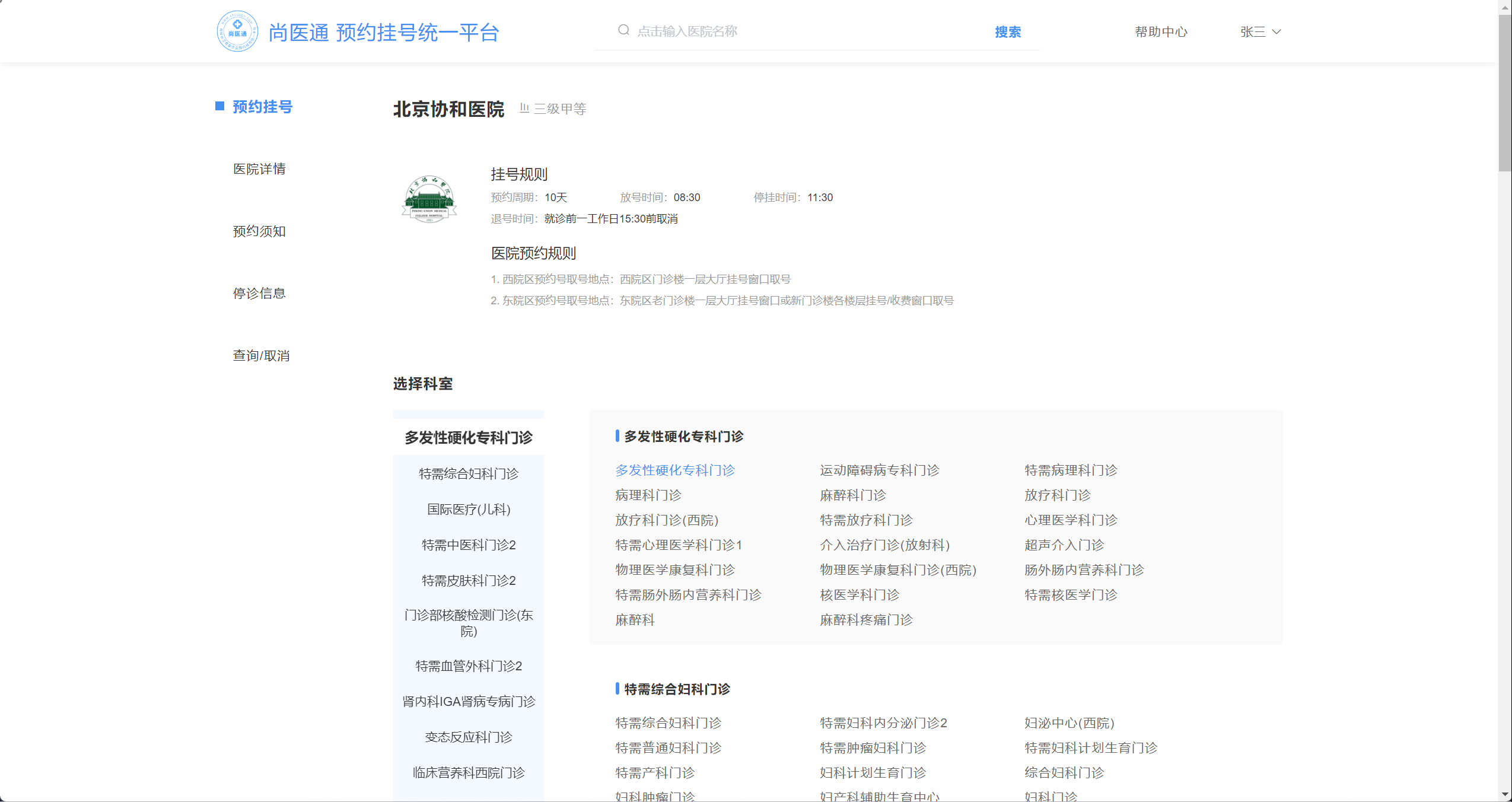Open 特需肠外肠内营养科门诊 clinic link

688,594
